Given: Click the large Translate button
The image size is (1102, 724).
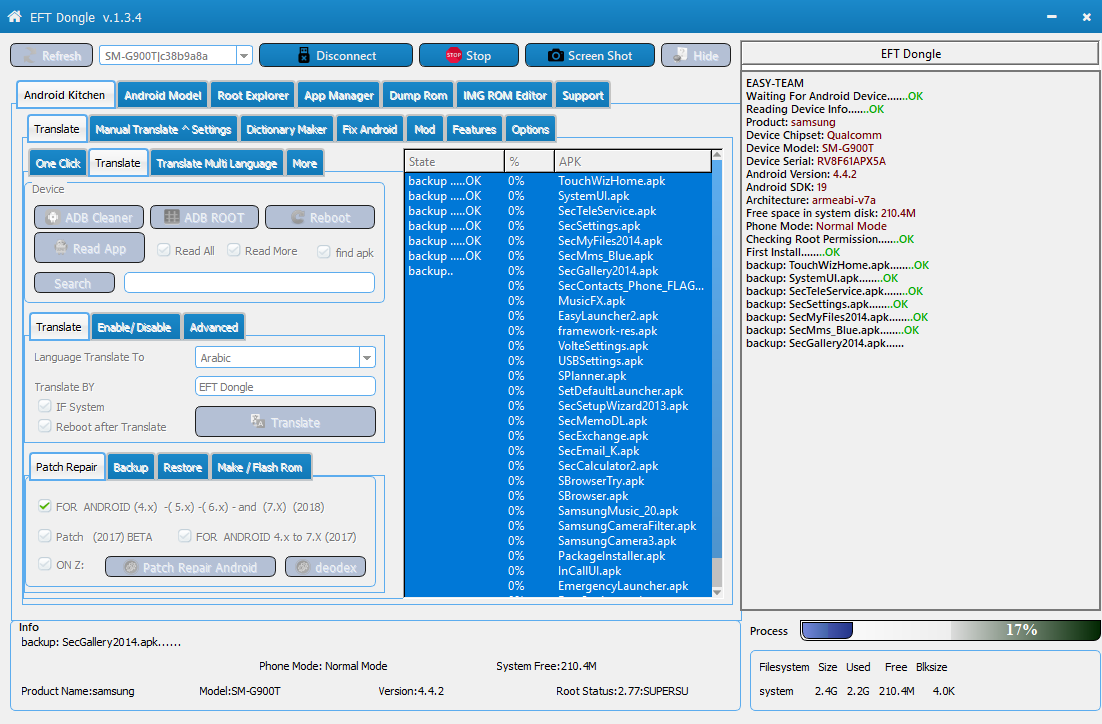Looking at the screenshot, I should point(285,422).
